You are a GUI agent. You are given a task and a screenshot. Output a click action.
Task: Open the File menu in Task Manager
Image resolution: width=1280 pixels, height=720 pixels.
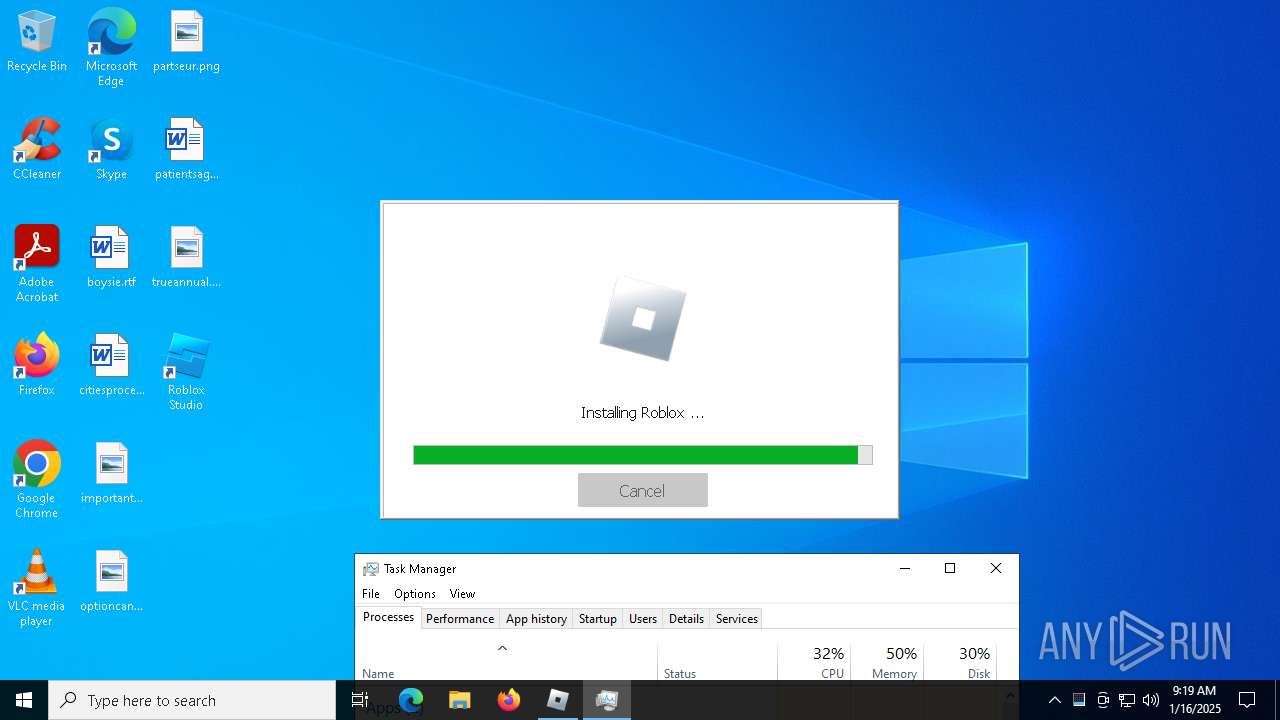(x=371, y=594)
